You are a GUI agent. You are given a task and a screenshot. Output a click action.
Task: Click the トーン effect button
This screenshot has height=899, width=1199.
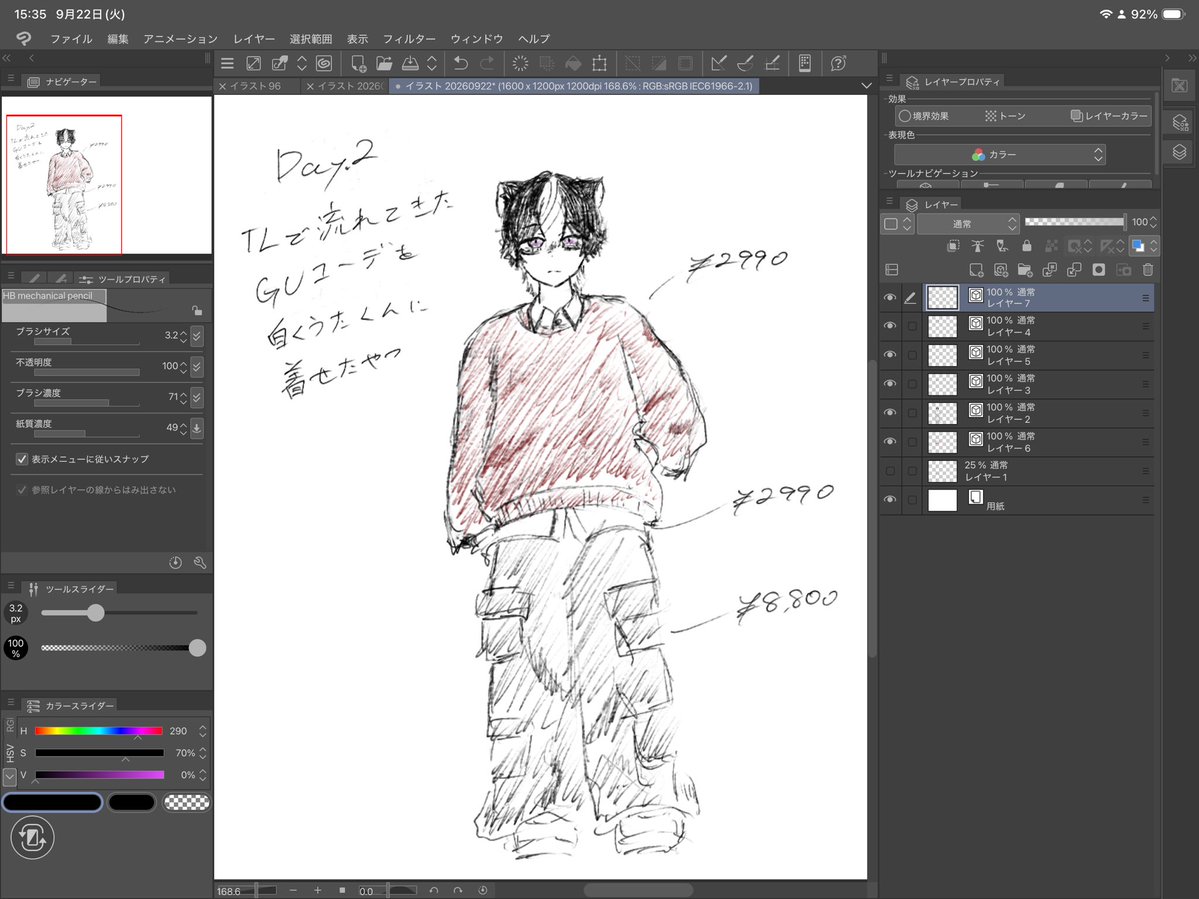pos(1005,116)
